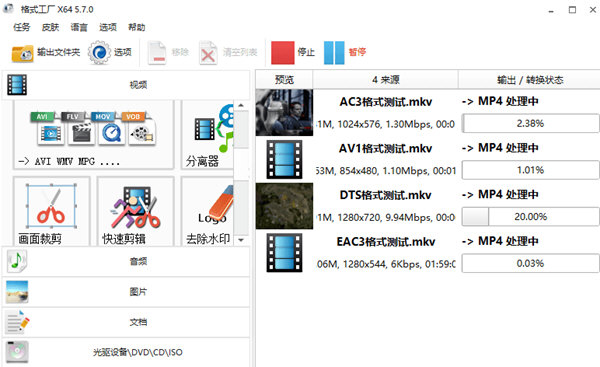600x367 pixels.
Task: Click the DTS格式测试.mkv progress bar at 20.00%
Action: (x=530, y=217)
